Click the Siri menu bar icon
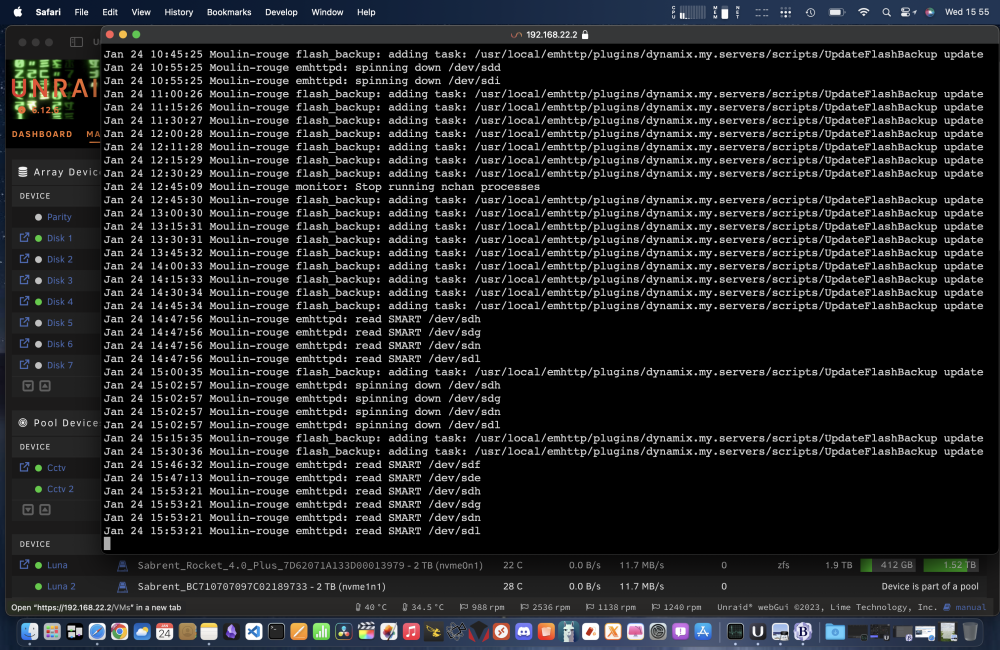 click(930, 12)
